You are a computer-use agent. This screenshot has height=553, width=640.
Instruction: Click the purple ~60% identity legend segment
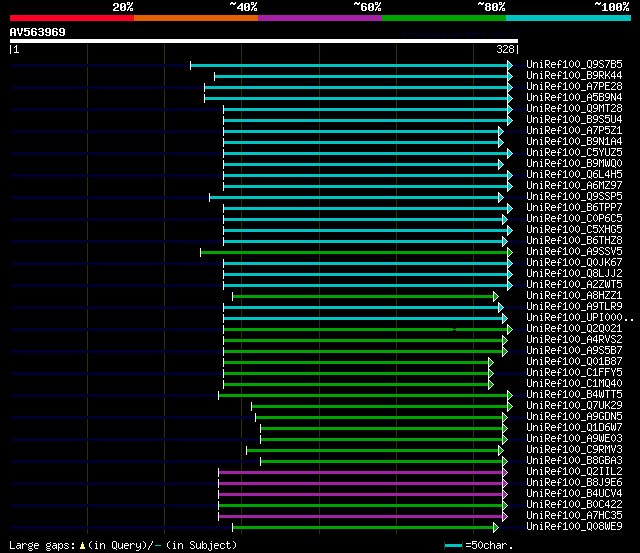click(x=320, y=18)
